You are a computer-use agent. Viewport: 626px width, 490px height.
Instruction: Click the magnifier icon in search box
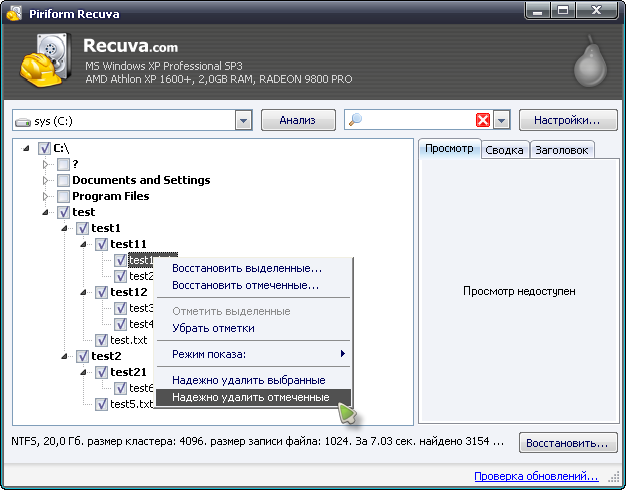coord(355,119)
